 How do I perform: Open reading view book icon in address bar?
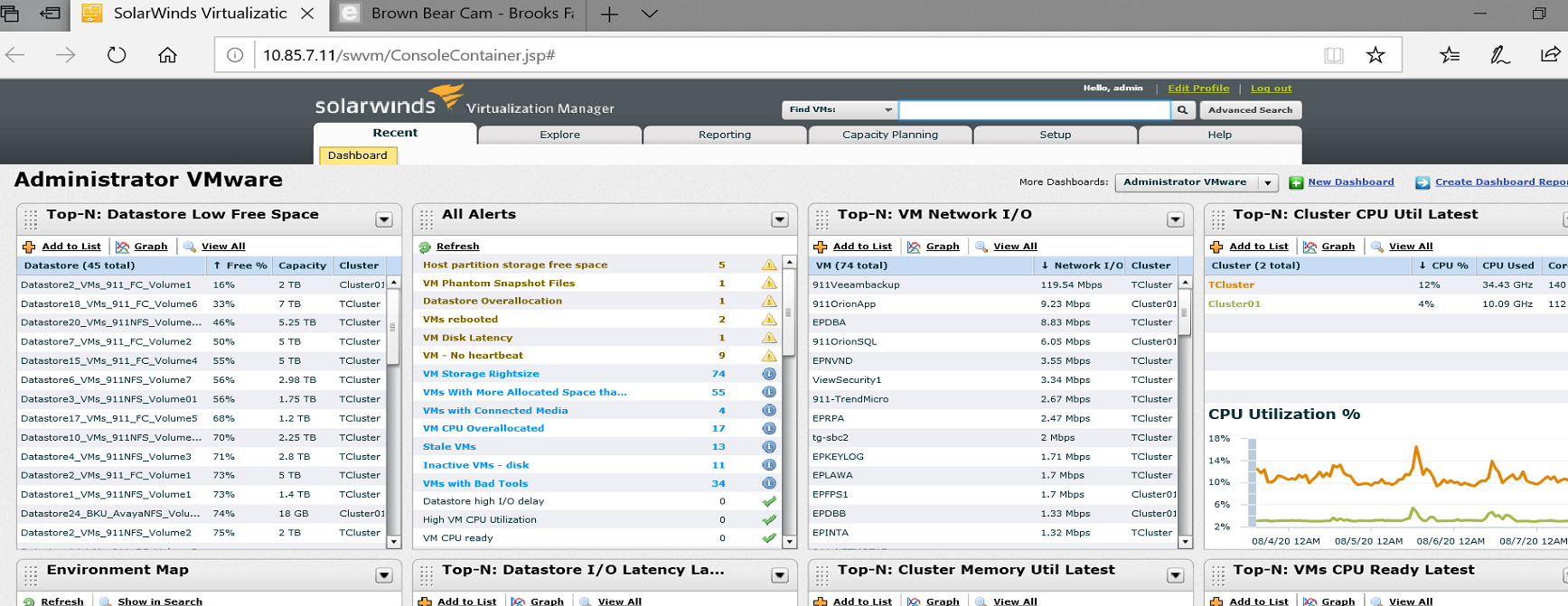coord(1334,55)
